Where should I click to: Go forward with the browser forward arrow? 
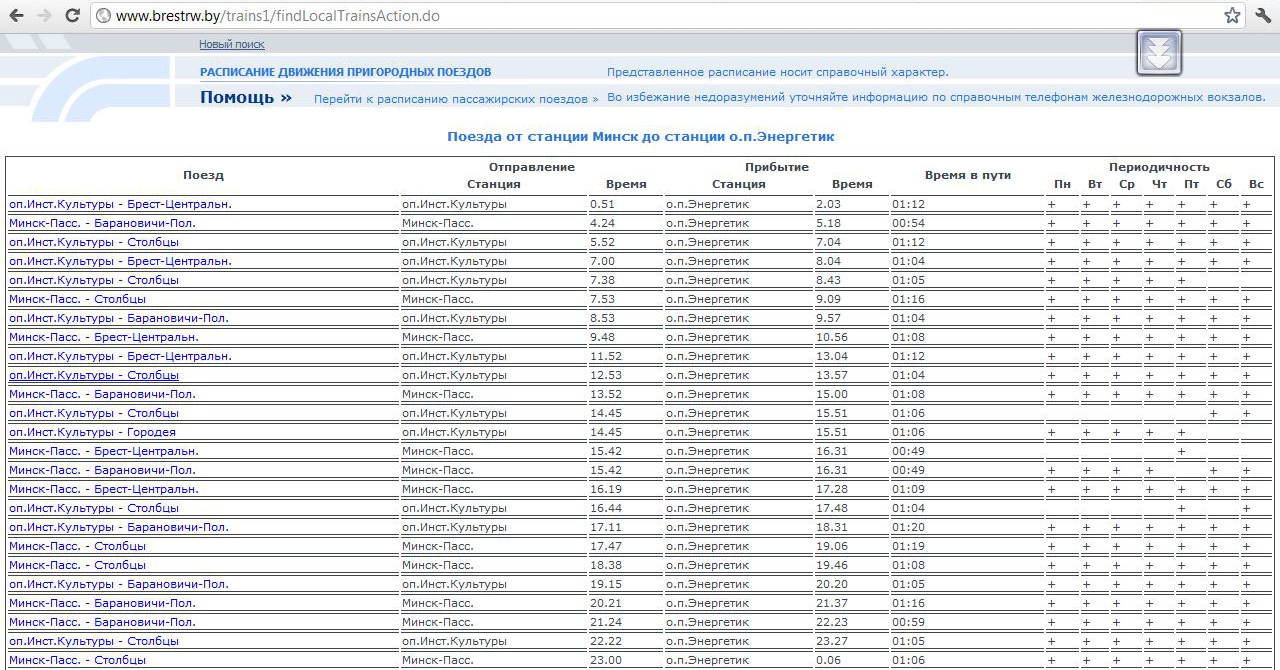pyautogui.click(x=44, y=16)
